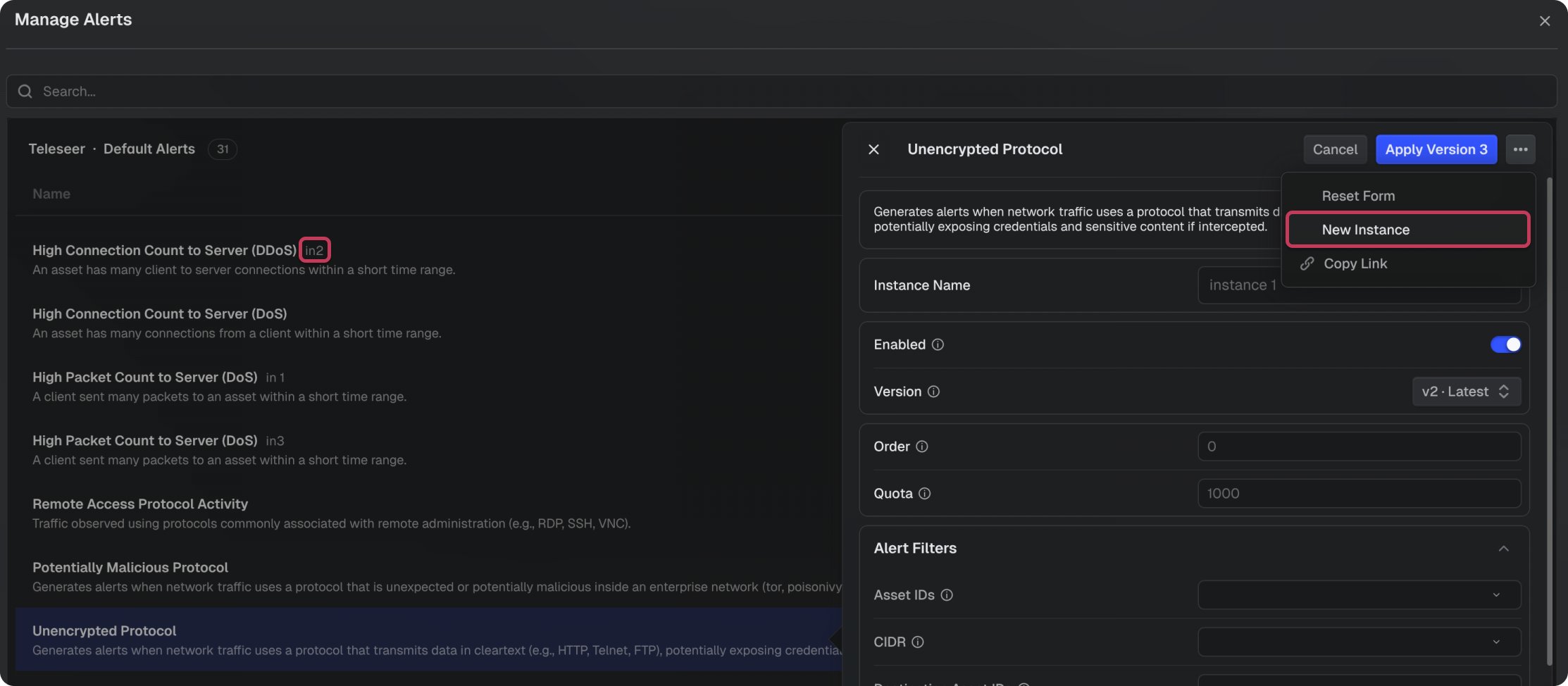Screen dimensions: 1568x686
Task: Click the info icon next to Version
Action: click(x=933, y=392)
